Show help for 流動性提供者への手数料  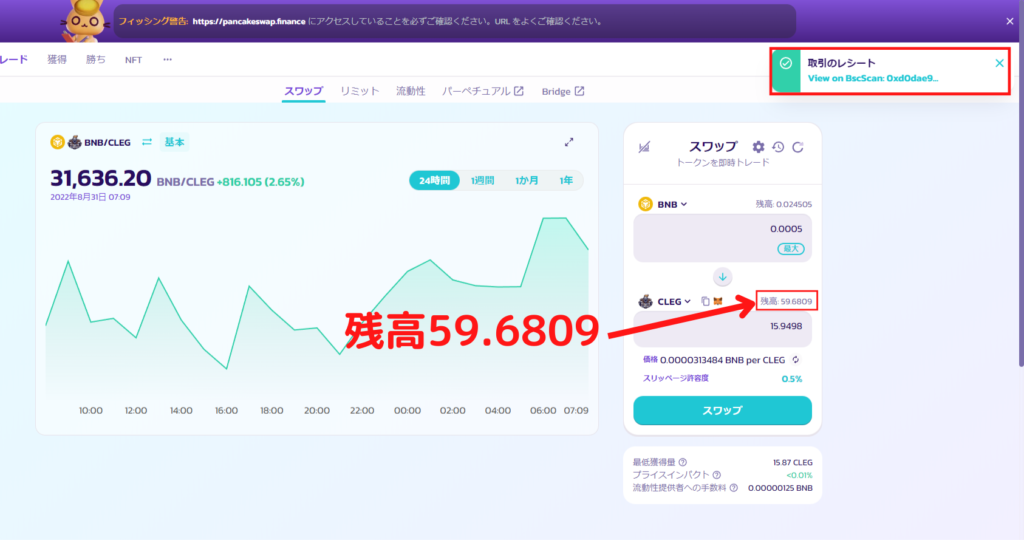click(x=733, y=488)
